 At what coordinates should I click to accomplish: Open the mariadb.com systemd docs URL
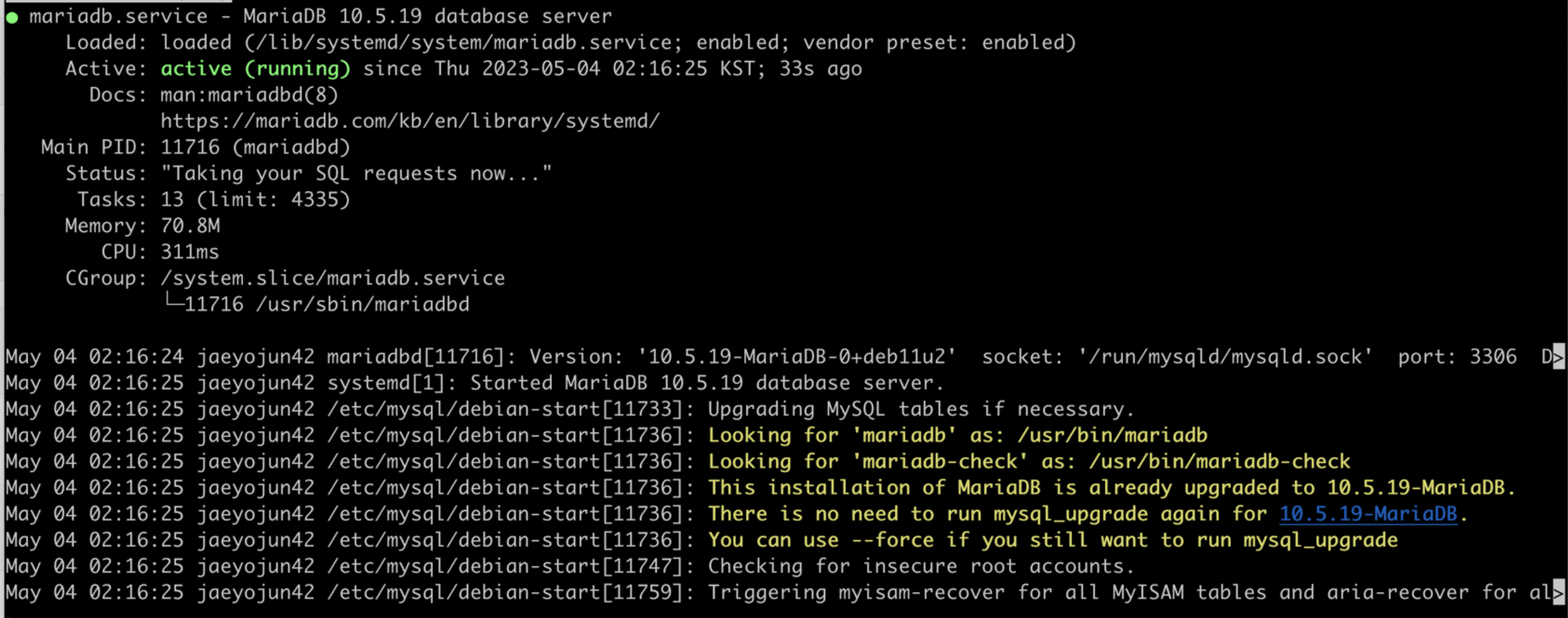point(410,121)
